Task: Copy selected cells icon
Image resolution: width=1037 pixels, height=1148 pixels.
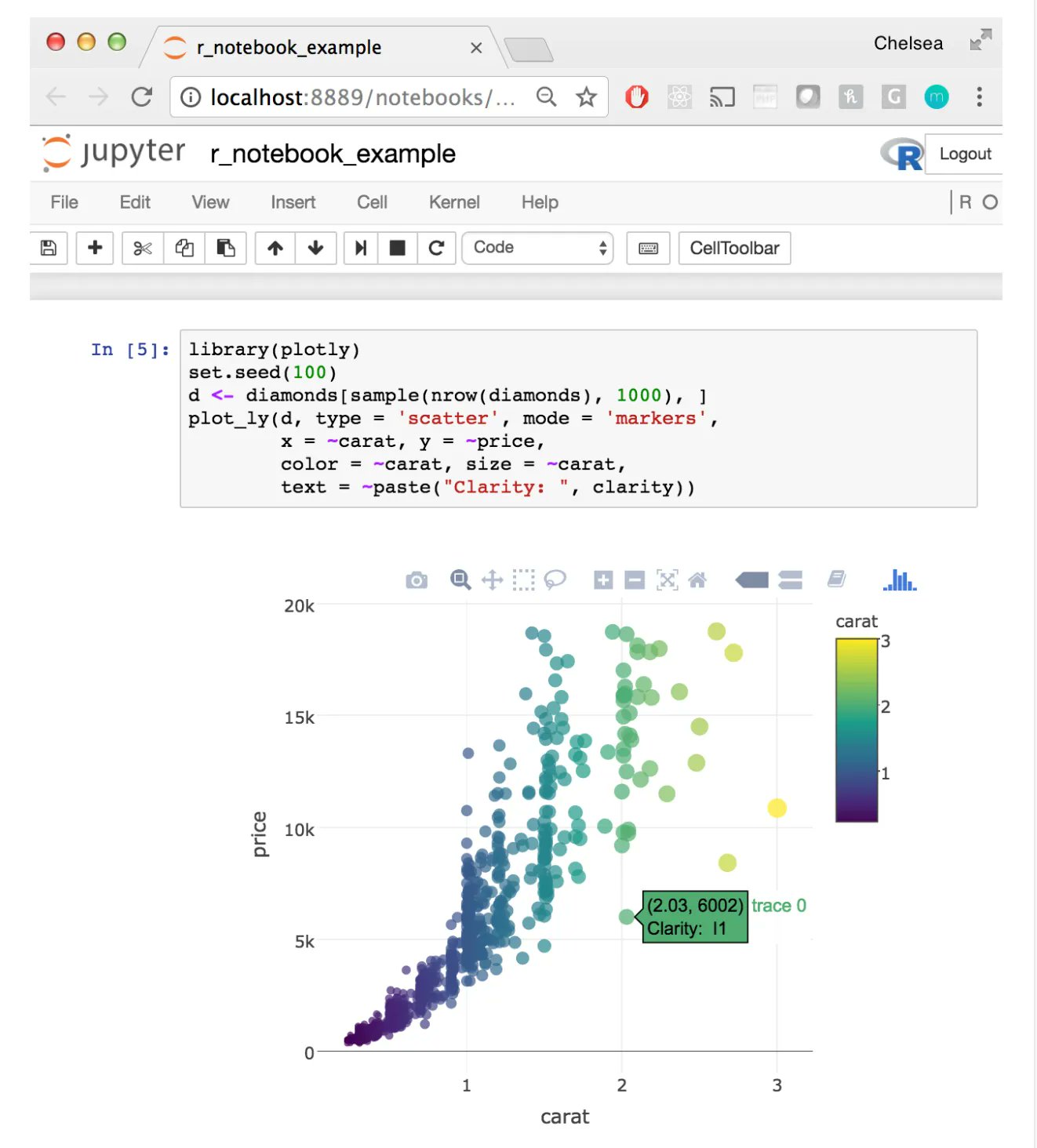Action: (184, 249)
